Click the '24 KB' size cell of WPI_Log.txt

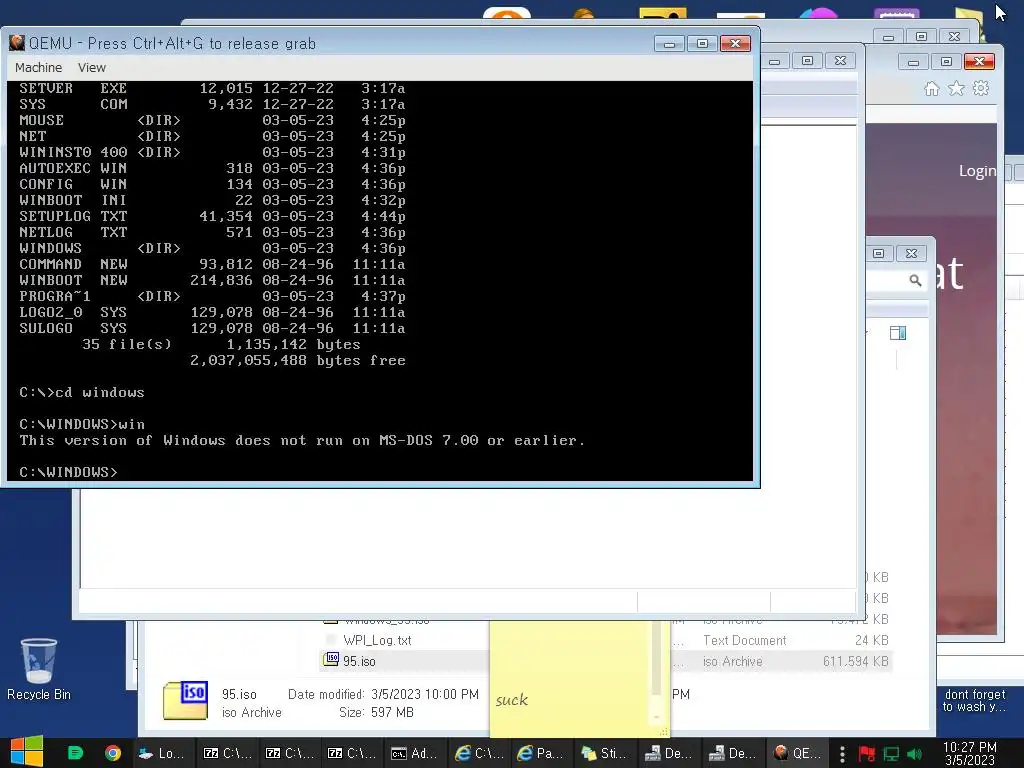point(872,641)
